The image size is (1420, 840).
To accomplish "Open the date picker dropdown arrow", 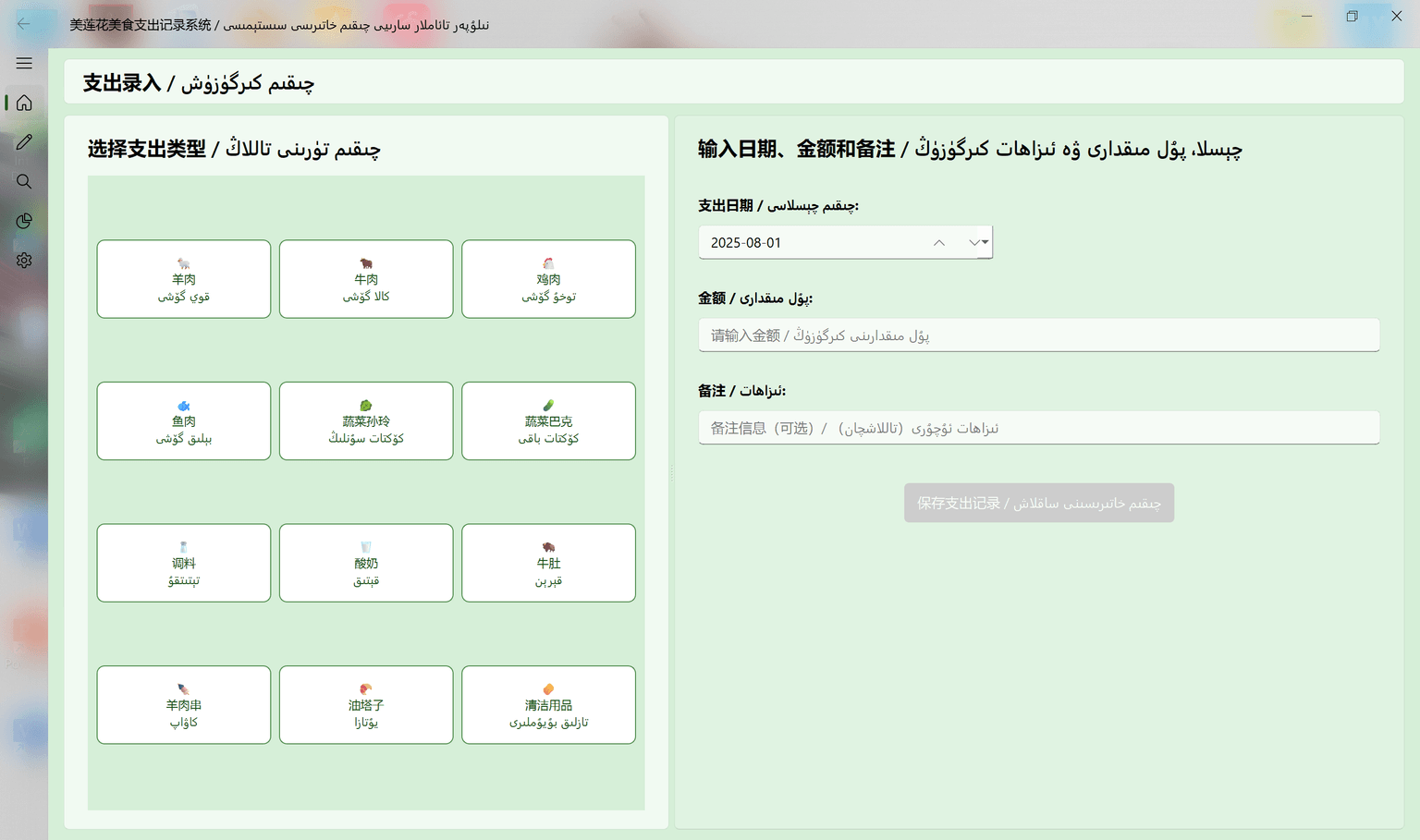I will 985,242.
